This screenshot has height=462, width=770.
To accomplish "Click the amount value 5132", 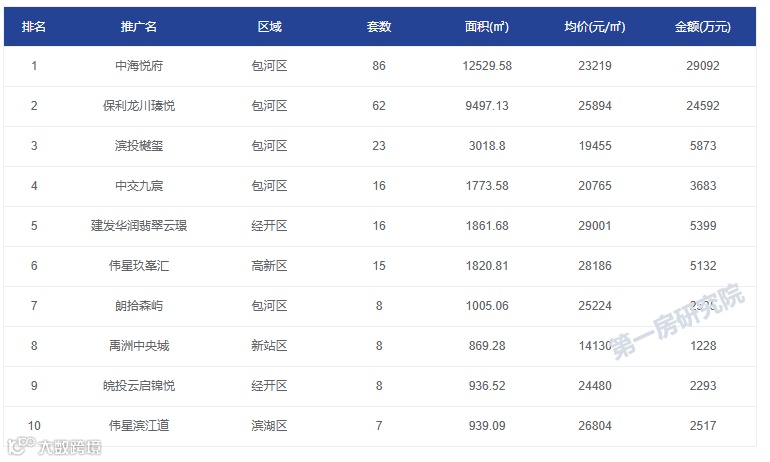I will pyautogui.click(x=703, y=266).
